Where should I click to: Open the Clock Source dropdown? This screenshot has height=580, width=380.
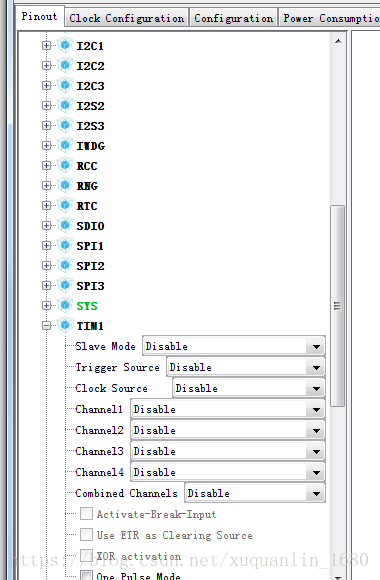click(x=249, y=388)
